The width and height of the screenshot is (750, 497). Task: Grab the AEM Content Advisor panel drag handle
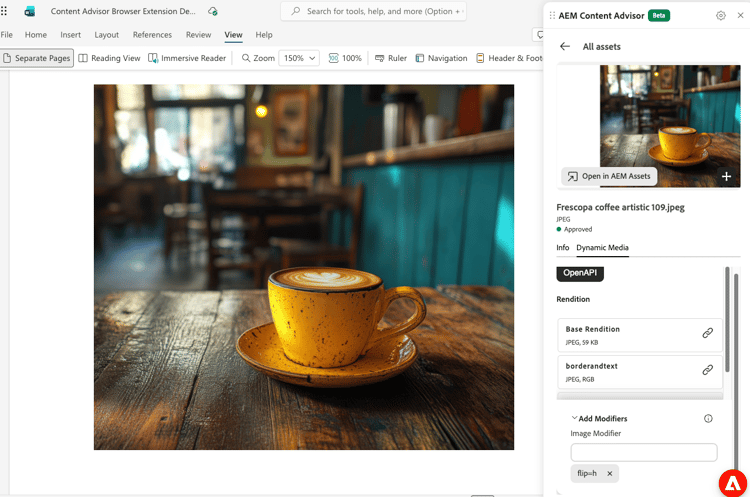click(x=552, y=15)
